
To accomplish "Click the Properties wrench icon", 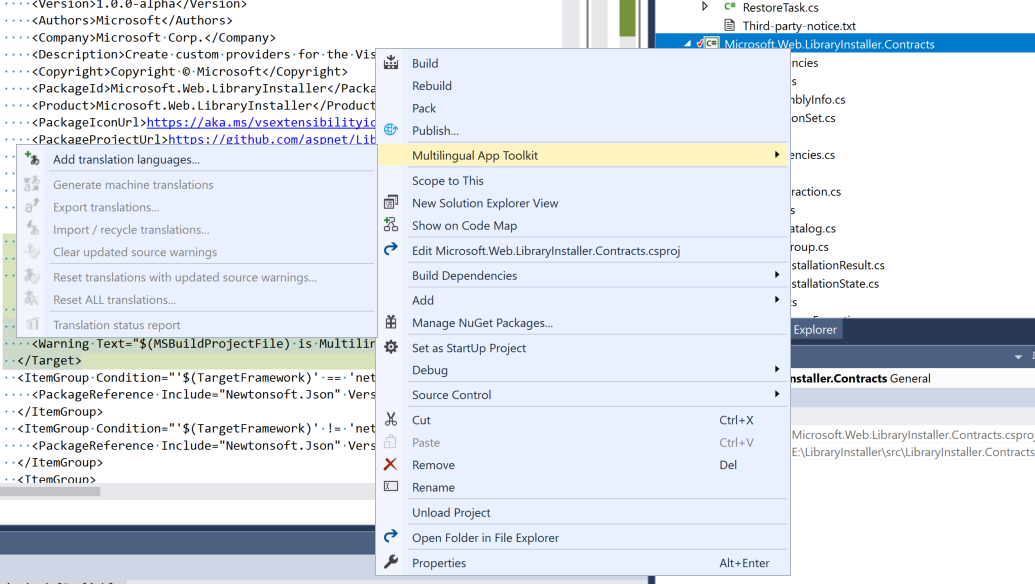I will [391, 562].
